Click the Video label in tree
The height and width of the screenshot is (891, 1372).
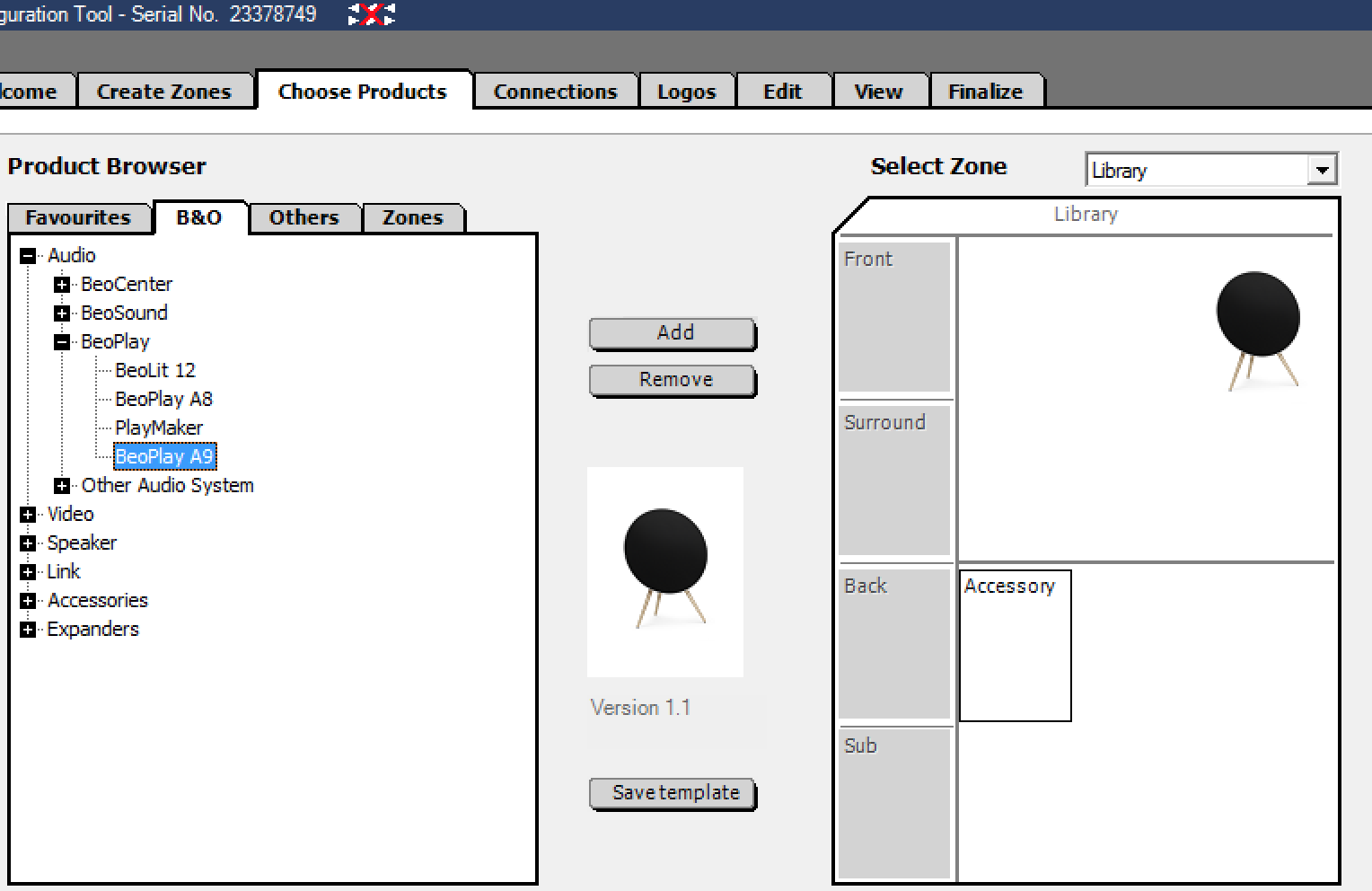(70, 514)
